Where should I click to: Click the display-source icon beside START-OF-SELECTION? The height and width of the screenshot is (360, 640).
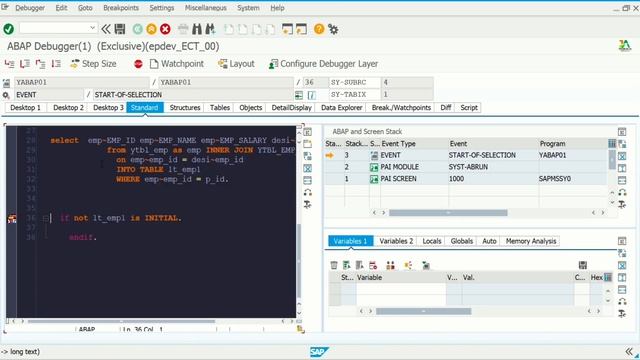click(x=299, y=95)
